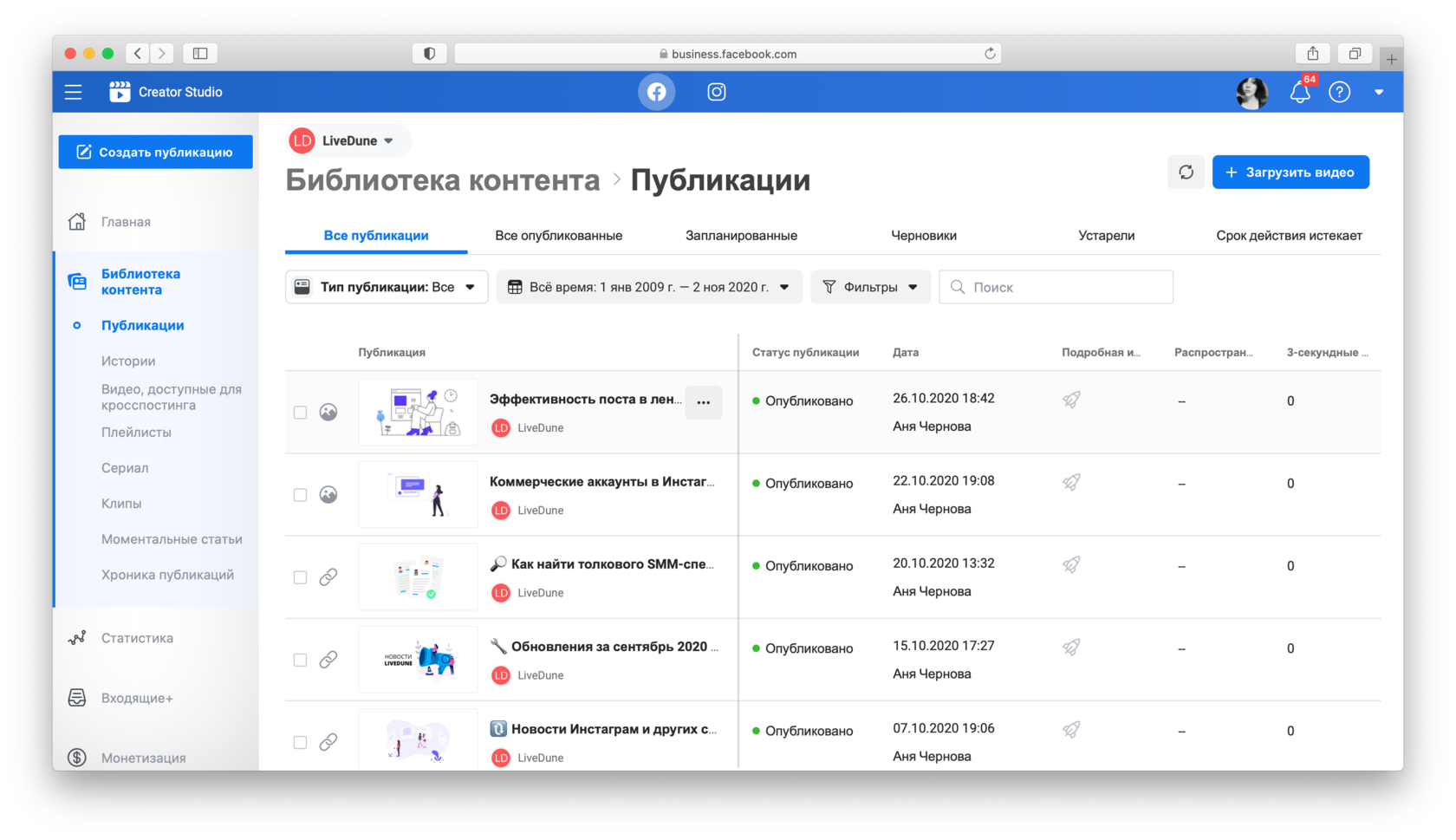The image size is (1456, 840).
Task: Open three-dots menu on first publication
Action: click(x=703, y=402)
